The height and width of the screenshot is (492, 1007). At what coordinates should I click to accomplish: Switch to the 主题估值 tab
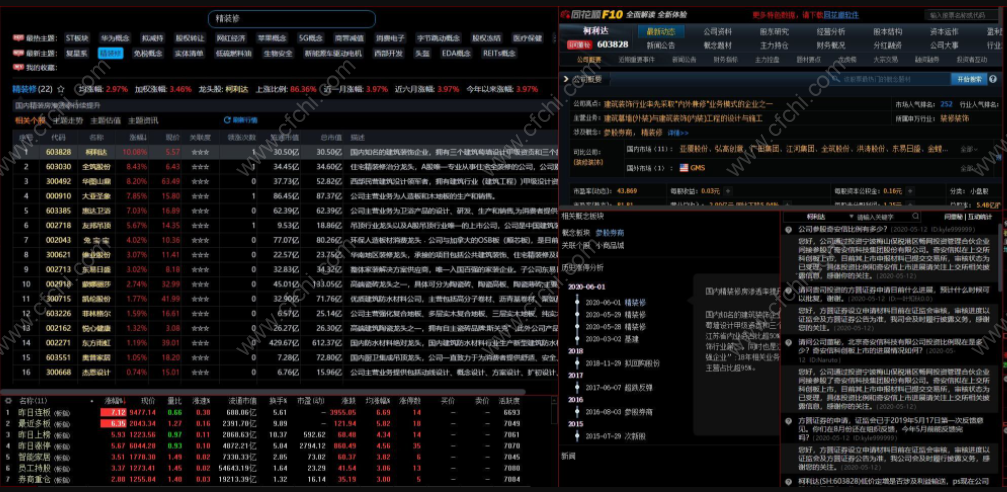(x=105, y=120)
